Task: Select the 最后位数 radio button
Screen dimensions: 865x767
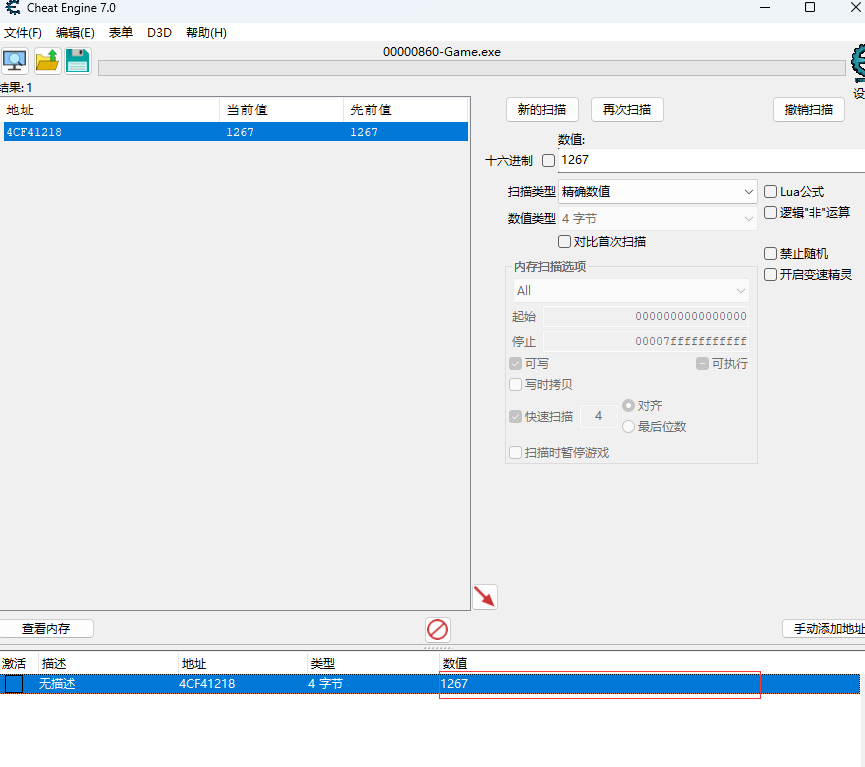Action: [x=628, y=427]
